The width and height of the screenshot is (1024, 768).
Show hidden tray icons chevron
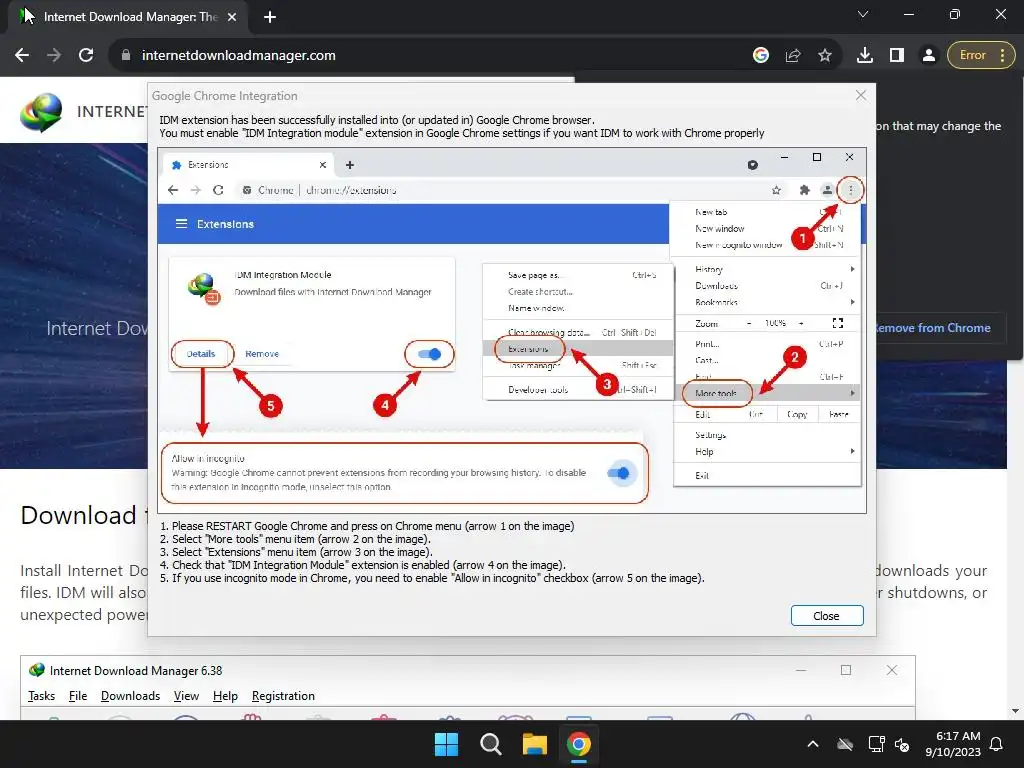(813, 744)
